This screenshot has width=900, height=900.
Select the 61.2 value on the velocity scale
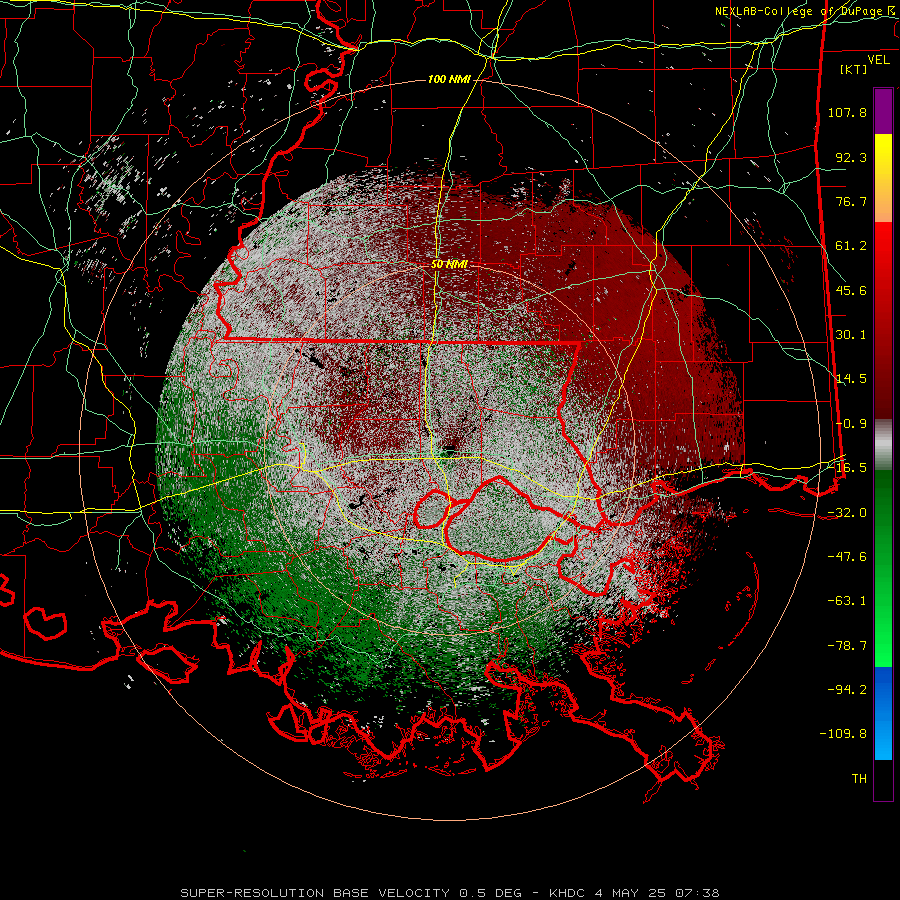pyautogui.click(x=851, y=246)
